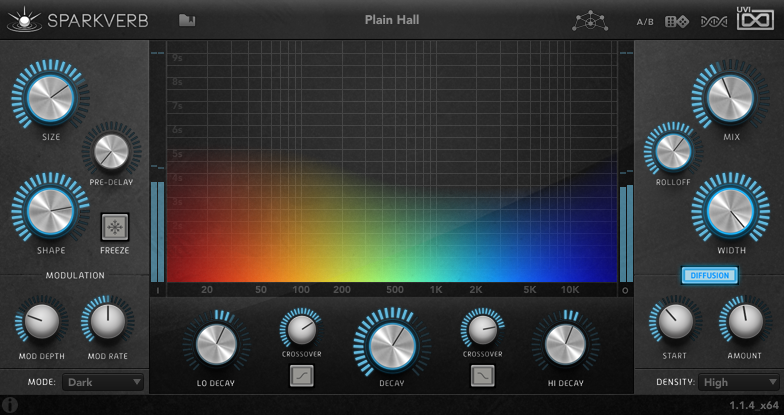Viewport: 784px width, 415px height.
Task: Click the 1K frequency axis label
Action: [436, 290]
